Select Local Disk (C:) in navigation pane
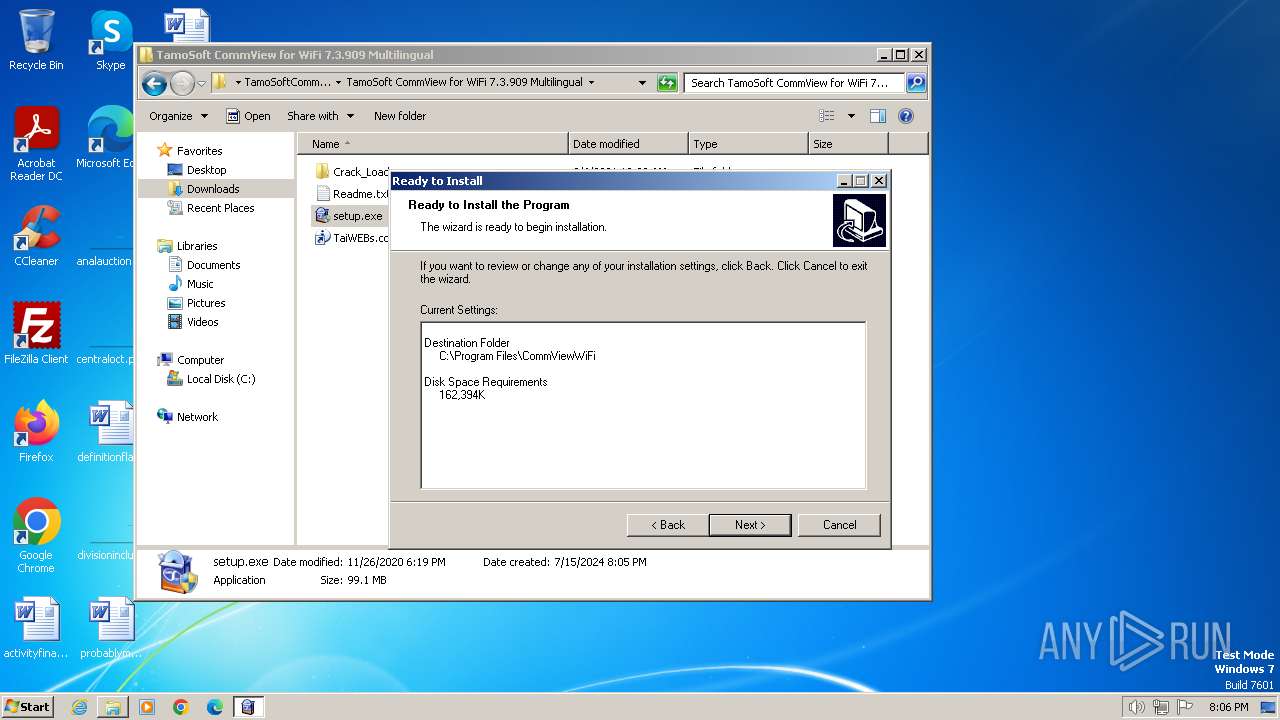Screen dimensions: 1280x720 point(220,379)
